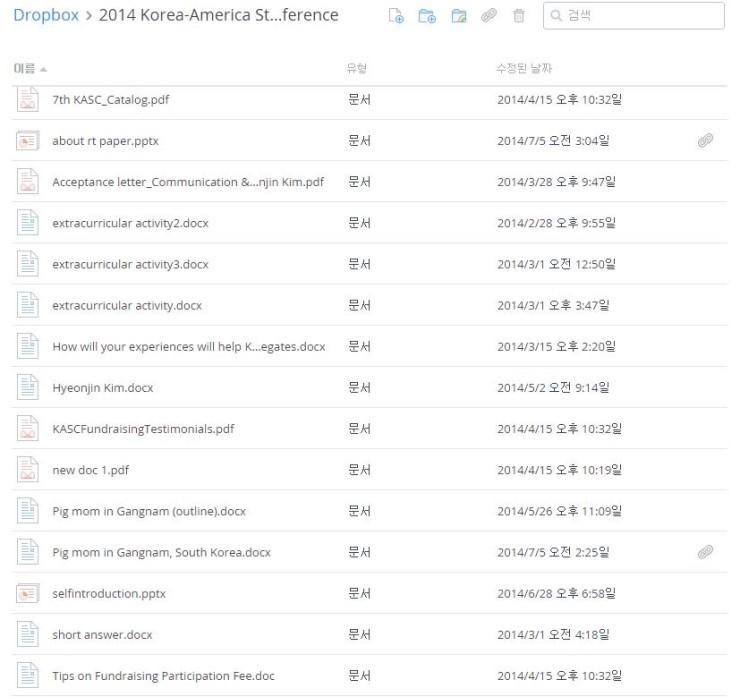Click the document icon of extracurricular activity3.docx
This screenshot has width=740, height=697.
[27, 264]
